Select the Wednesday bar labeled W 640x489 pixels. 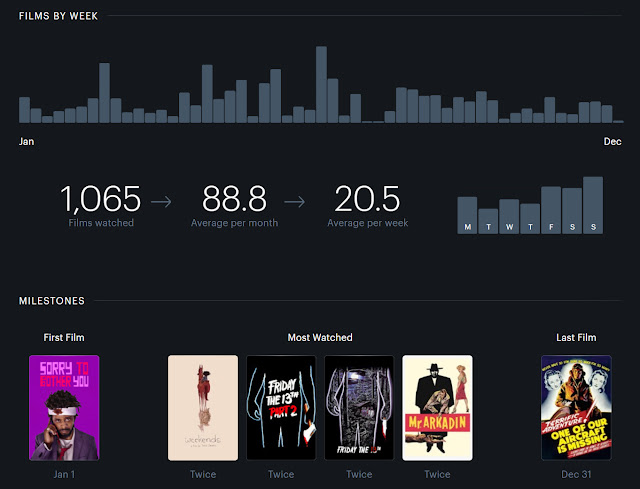[x=509, y=216]
